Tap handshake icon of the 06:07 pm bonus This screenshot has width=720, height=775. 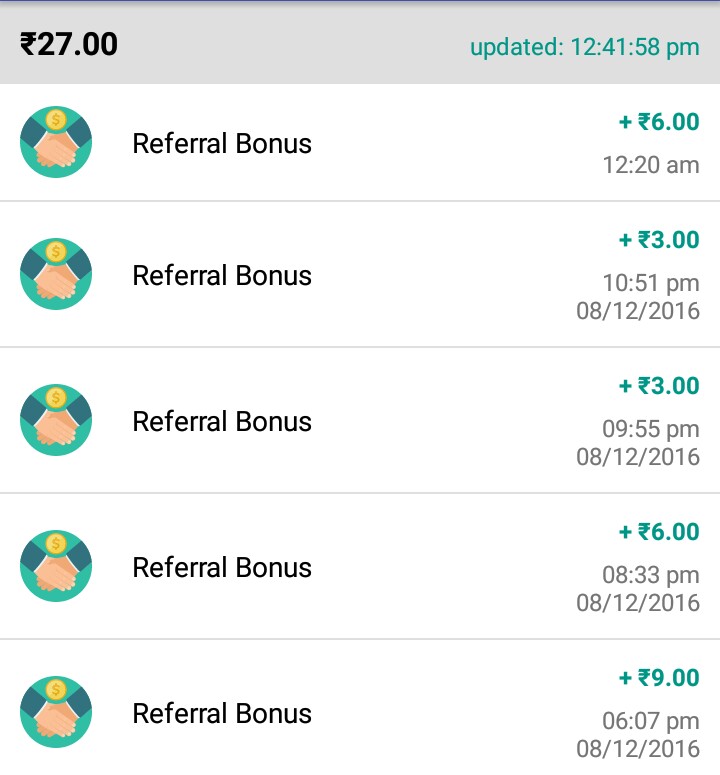[x=56, y=713]
